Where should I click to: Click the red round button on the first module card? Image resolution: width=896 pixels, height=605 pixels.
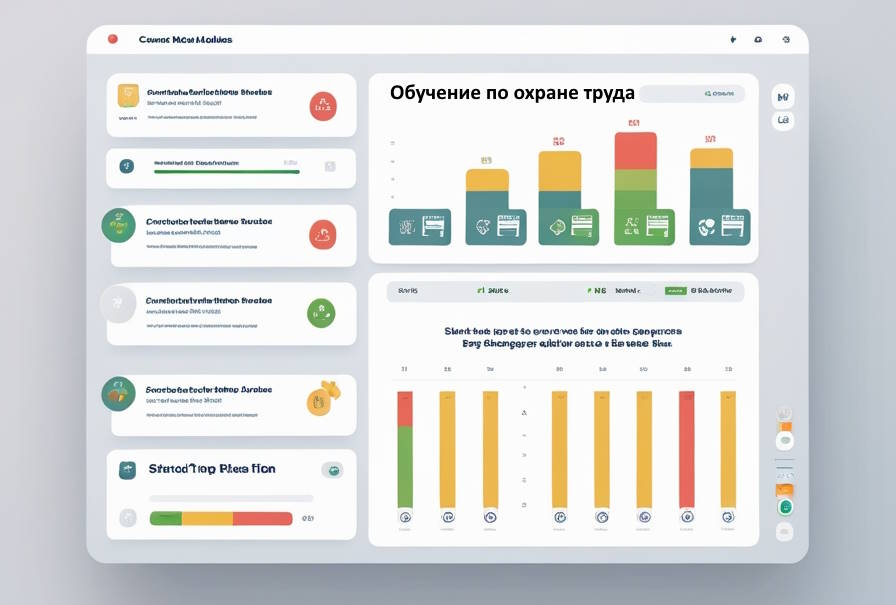[323, 106]
